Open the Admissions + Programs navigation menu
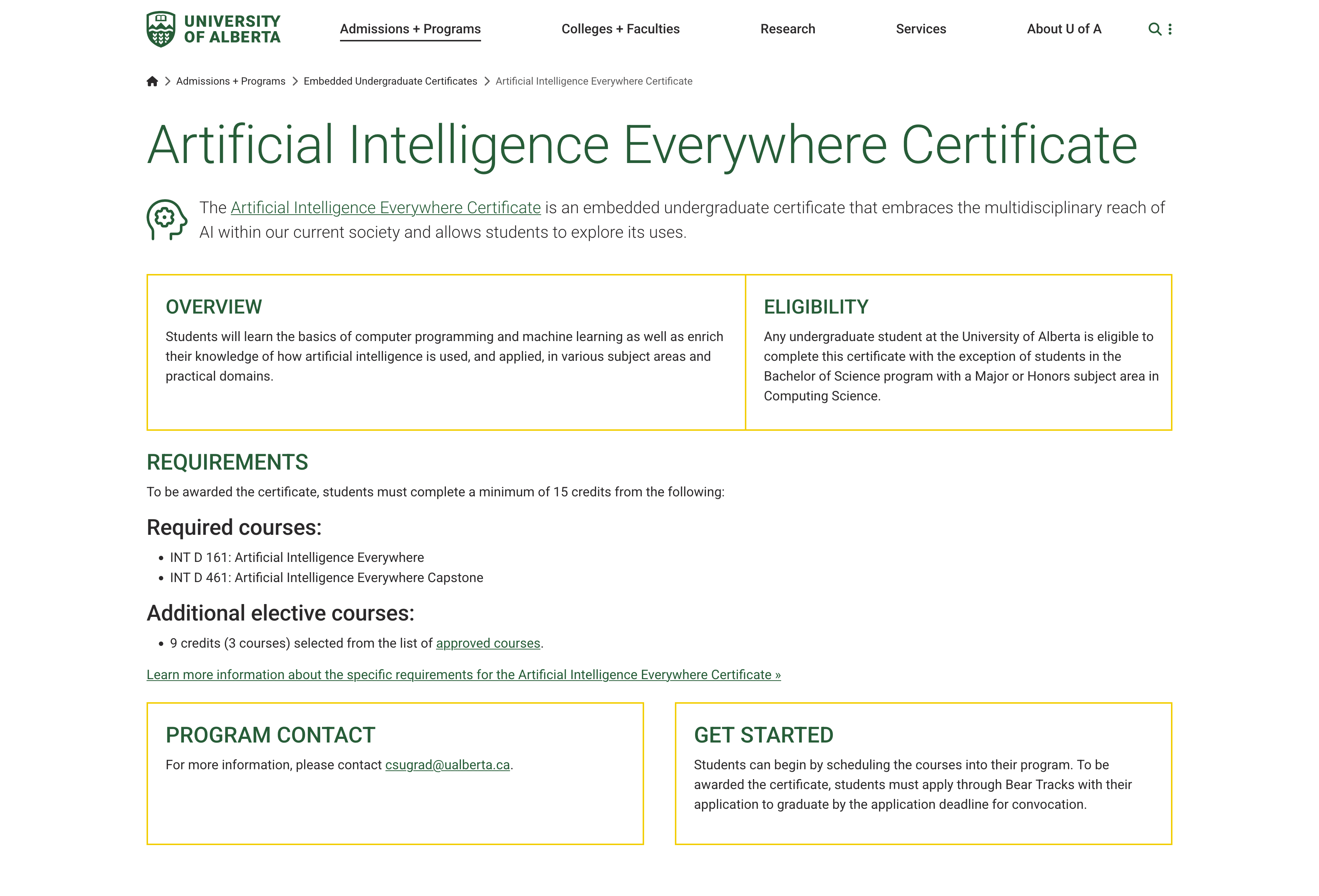 [409, 29]
